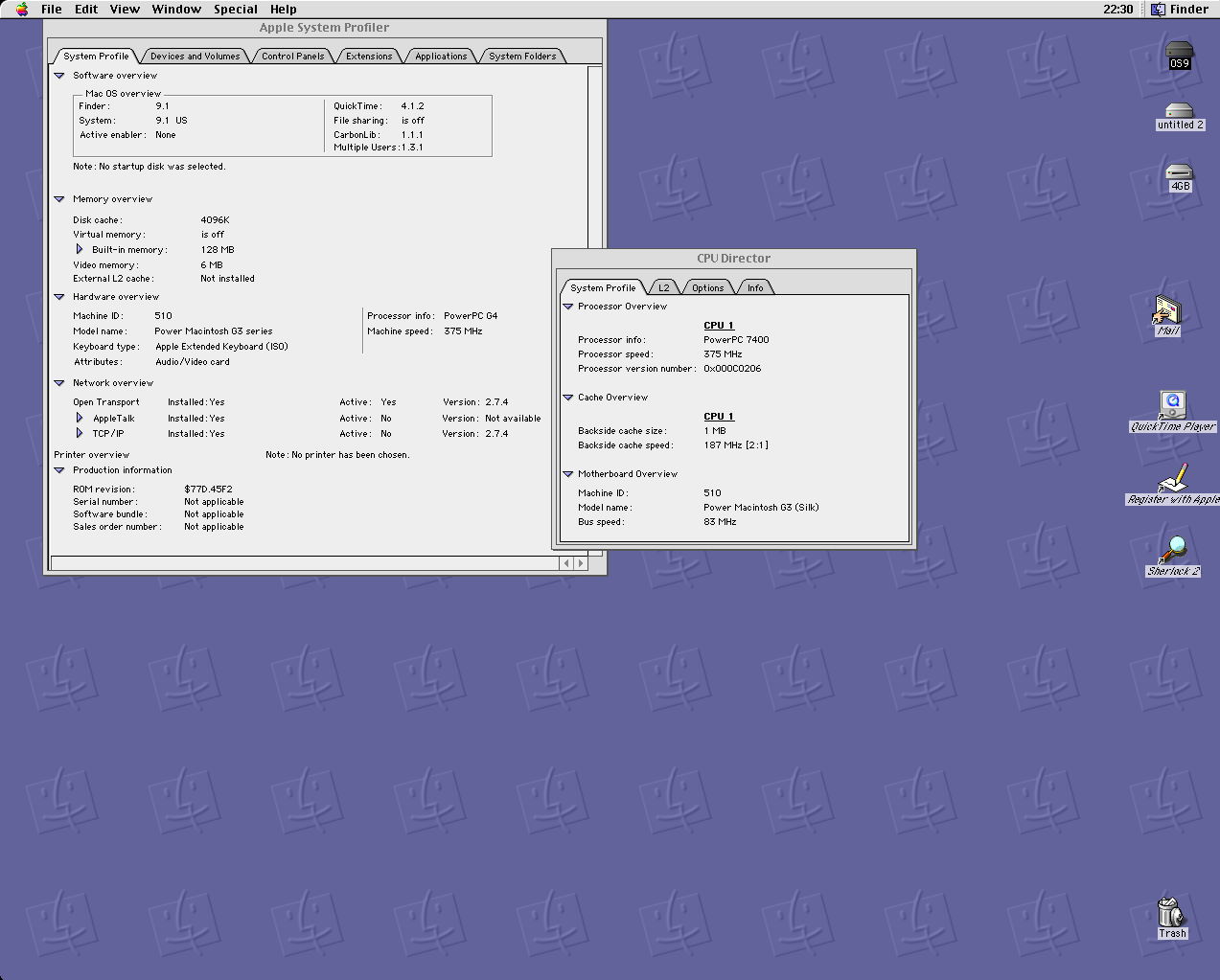
Task: Click built-in memory value '128 MB'
Action: tap(218, 250)
